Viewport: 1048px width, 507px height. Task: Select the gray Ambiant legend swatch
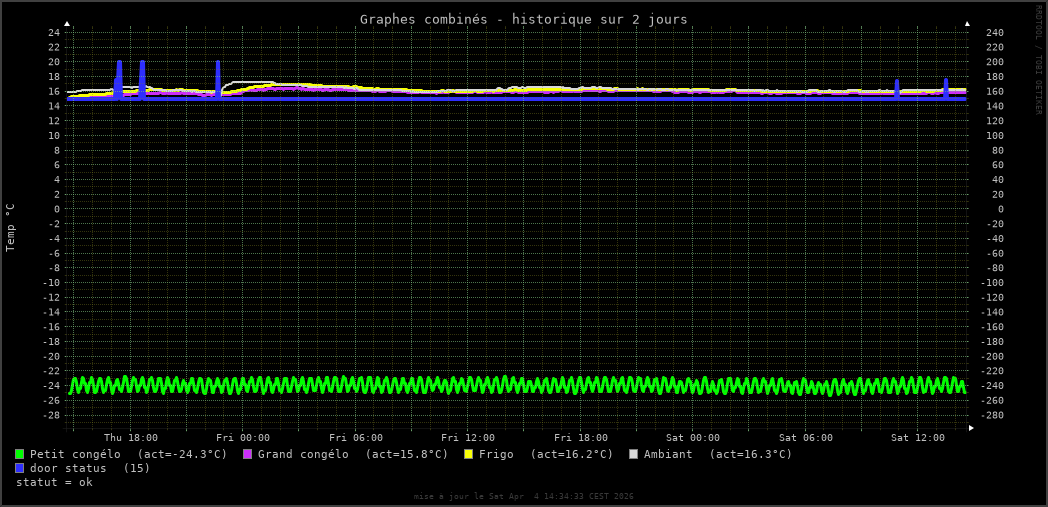tap(633, 454)
